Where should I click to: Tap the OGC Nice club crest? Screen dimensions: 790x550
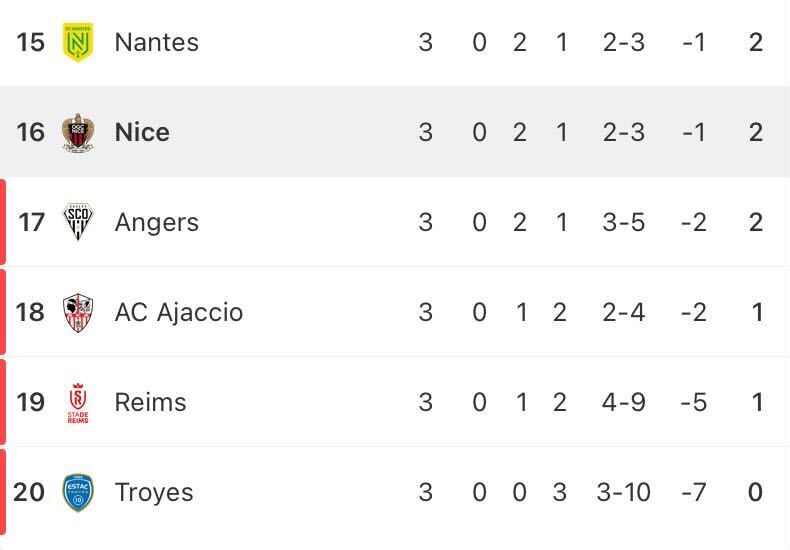(78, 132)
